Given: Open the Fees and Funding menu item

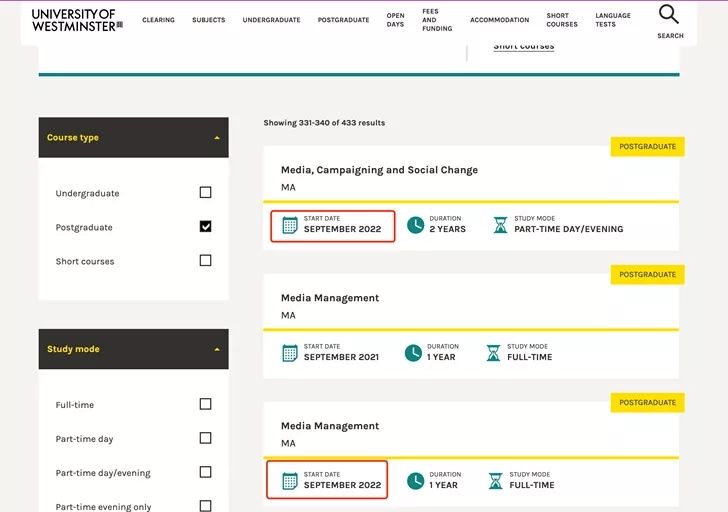Looking at the screenshot, I should tap(436, 20).
